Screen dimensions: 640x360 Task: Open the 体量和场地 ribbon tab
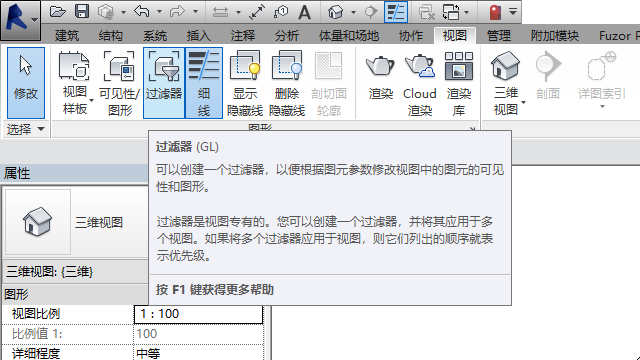point(349,36)
